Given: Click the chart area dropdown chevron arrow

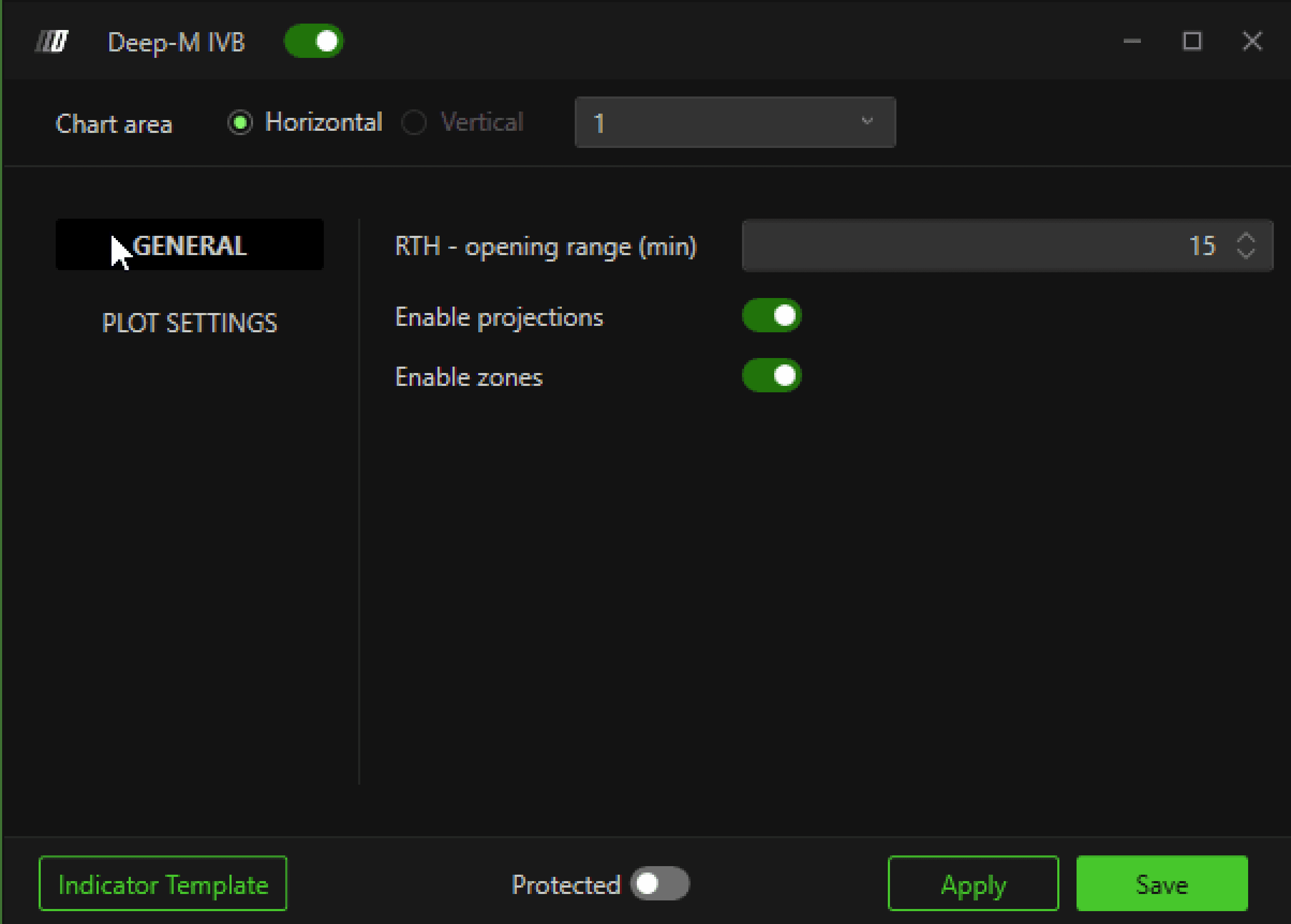Looking at the screenshot, I should pyautogui.click(x=866, y=121).
